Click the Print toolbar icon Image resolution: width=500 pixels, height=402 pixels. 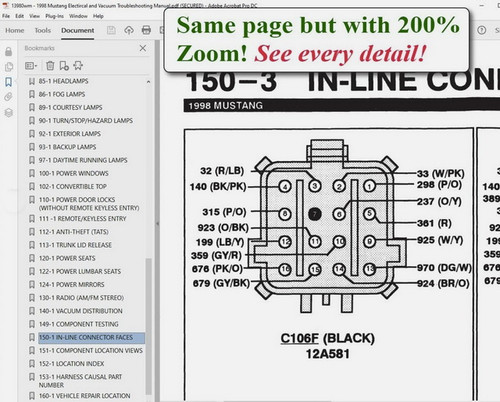(146, 30)
